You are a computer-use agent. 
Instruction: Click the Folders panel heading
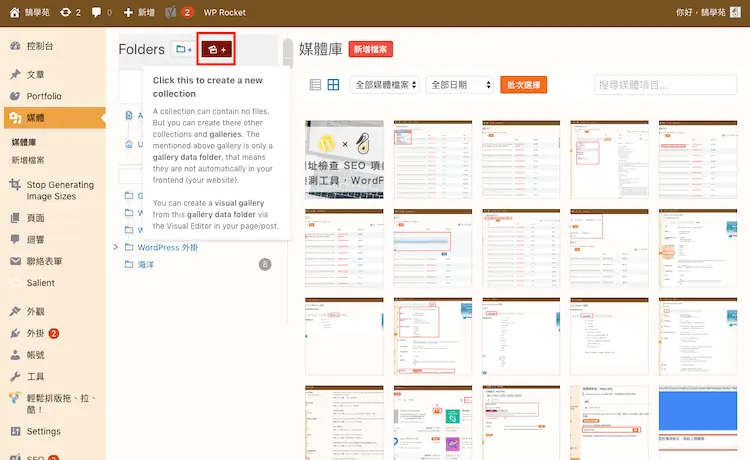tap(142, 49)
